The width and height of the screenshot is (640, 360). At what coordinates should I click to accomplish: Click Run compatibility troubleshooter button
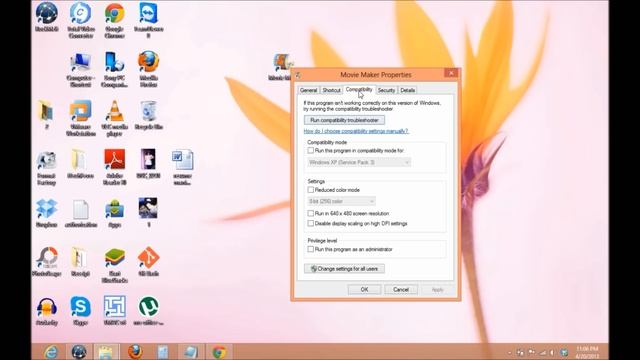pos(344,120)
